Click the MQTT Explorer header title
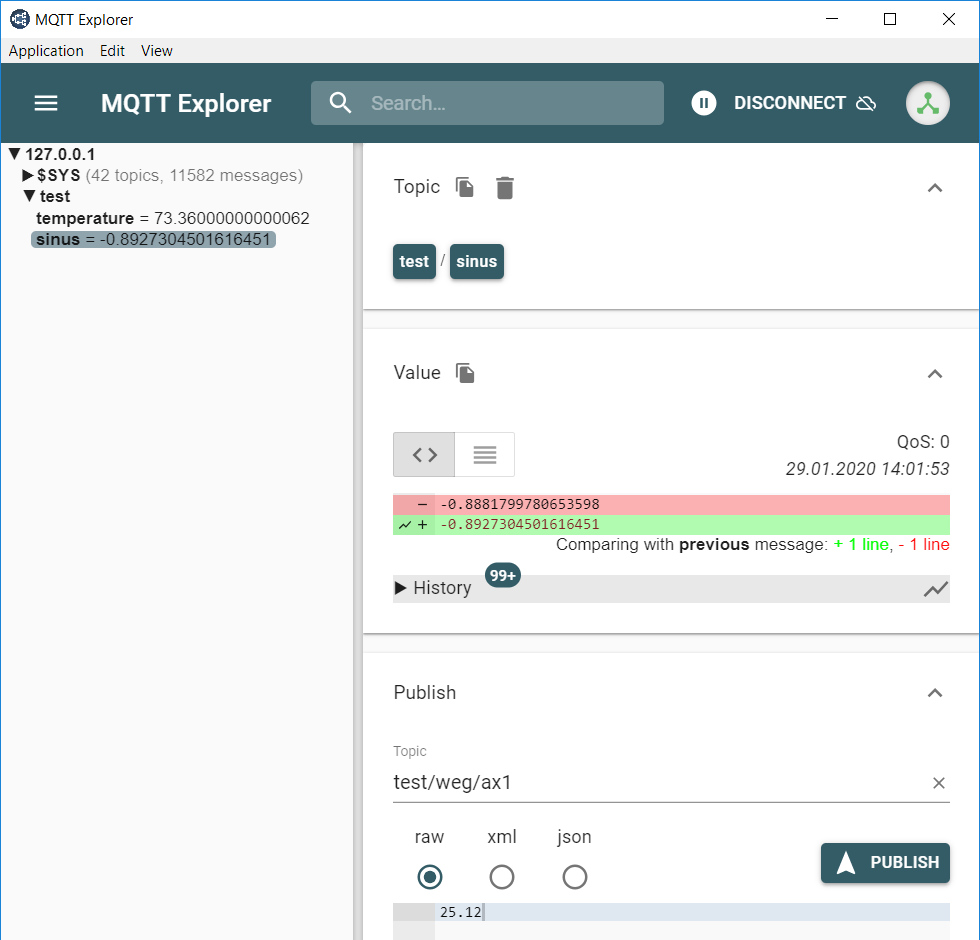Image resolution: width=980 pixels, height=940 pixels. (186, 103)
